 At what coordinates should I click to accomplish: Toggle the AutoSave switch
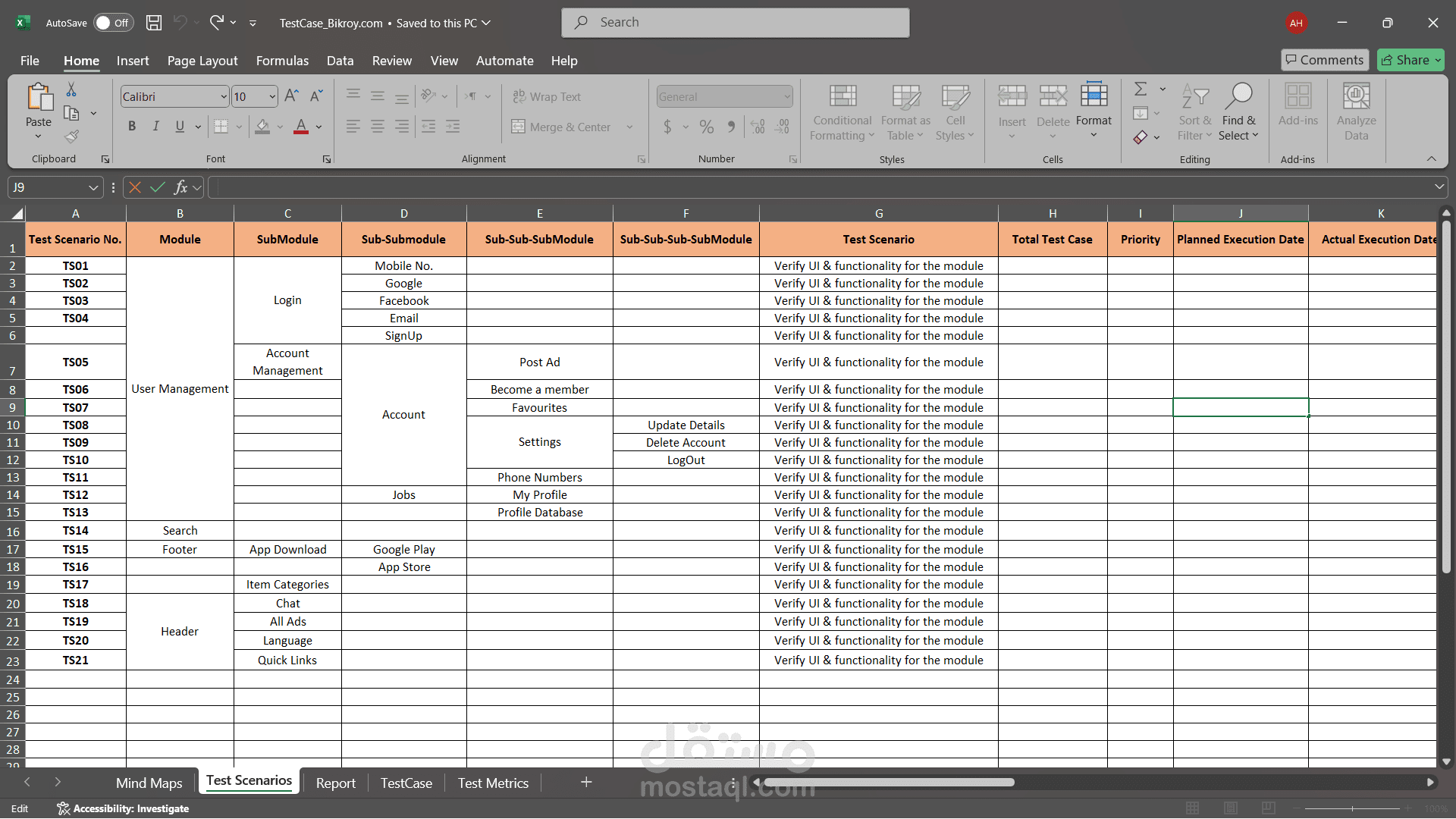click(x=113, y=23)
